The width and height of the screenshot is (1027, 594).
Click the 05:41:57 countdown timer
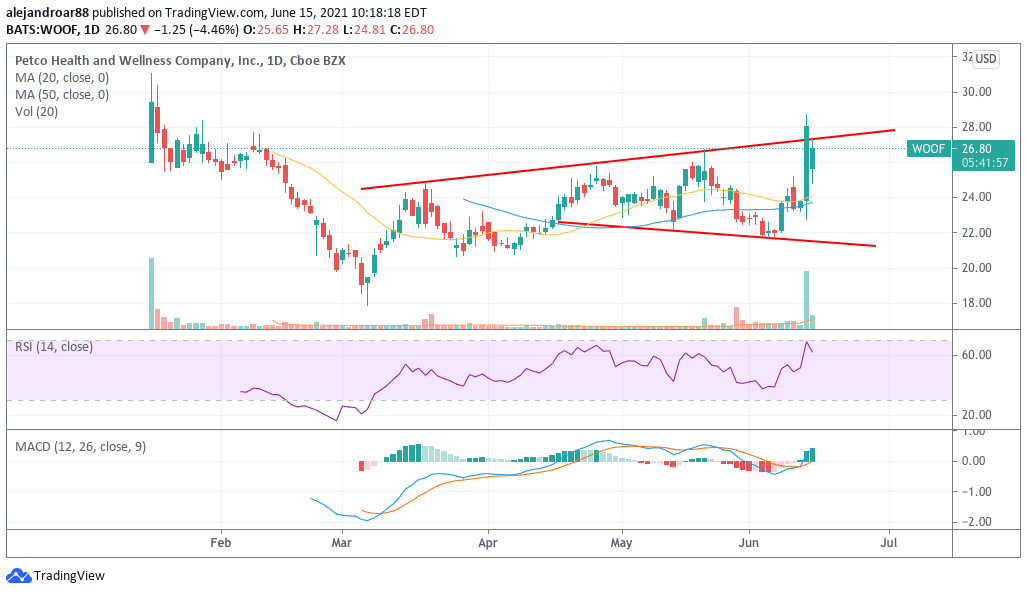984,162
